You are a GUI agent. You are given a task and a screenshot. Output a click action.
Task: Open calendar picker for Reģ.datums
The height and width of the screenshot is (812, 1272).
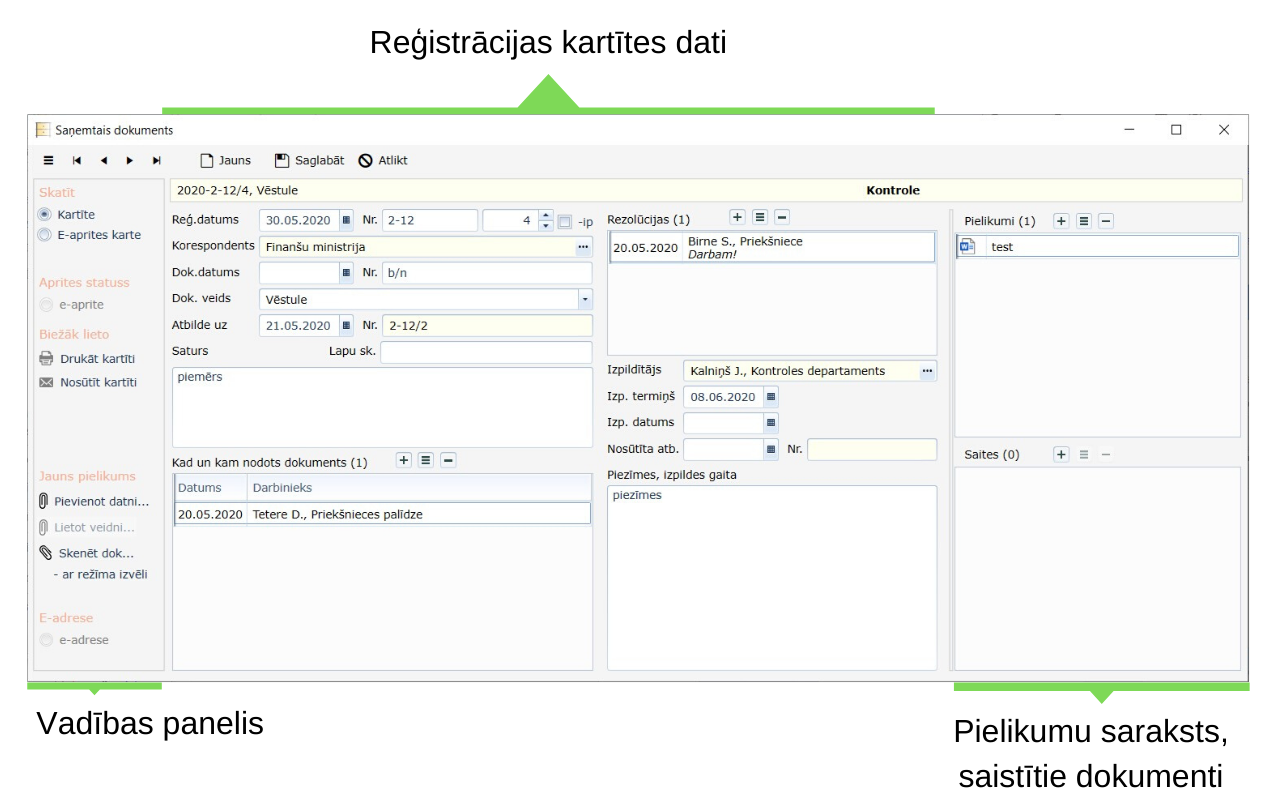pos(346,220)
